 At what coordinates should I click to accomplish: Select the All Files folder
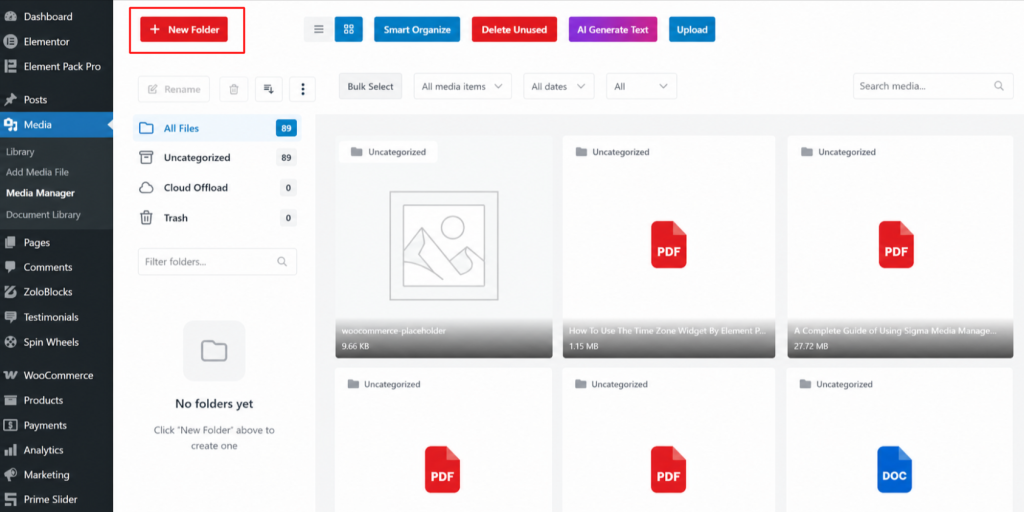[x=217, y=129]
